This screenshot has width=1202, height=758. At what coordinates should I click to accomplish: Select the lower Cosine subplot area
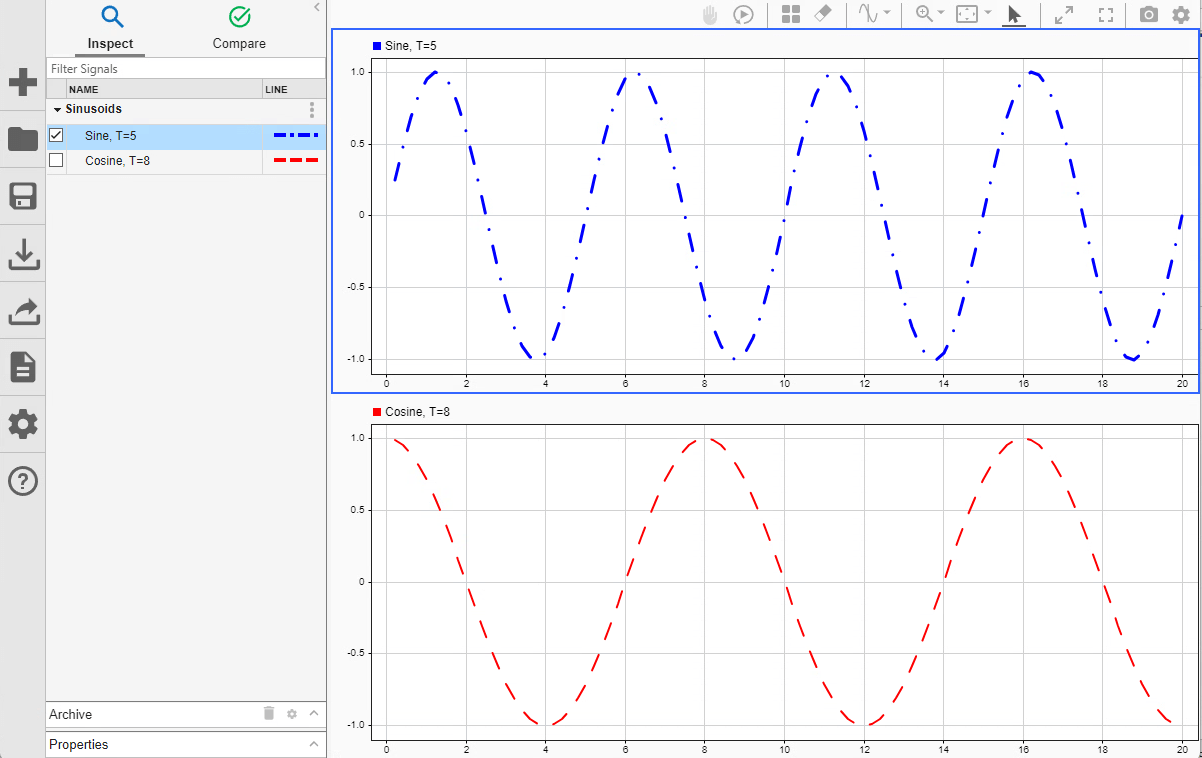pos(783,582)
